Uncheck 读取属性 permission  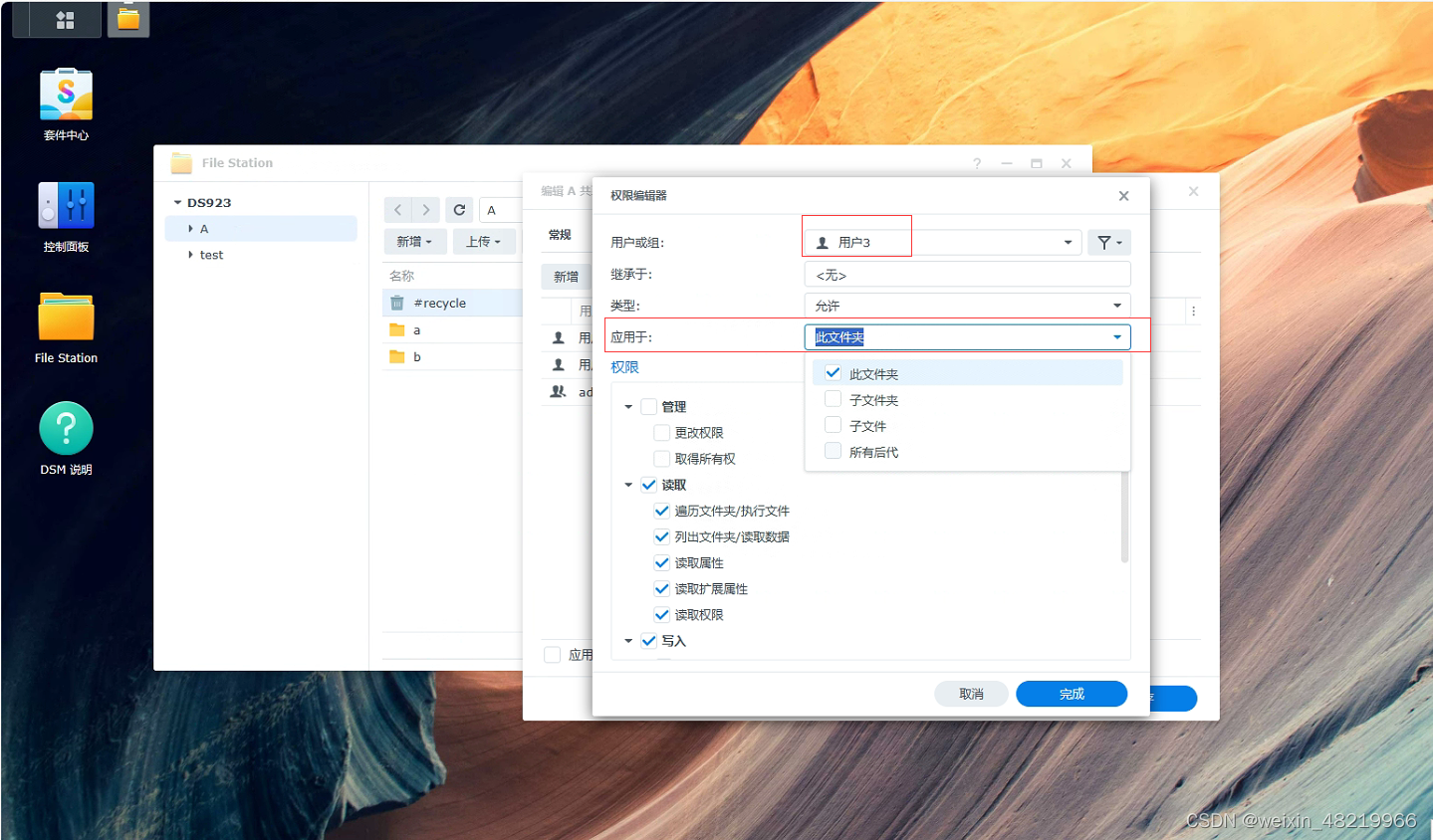662,562
